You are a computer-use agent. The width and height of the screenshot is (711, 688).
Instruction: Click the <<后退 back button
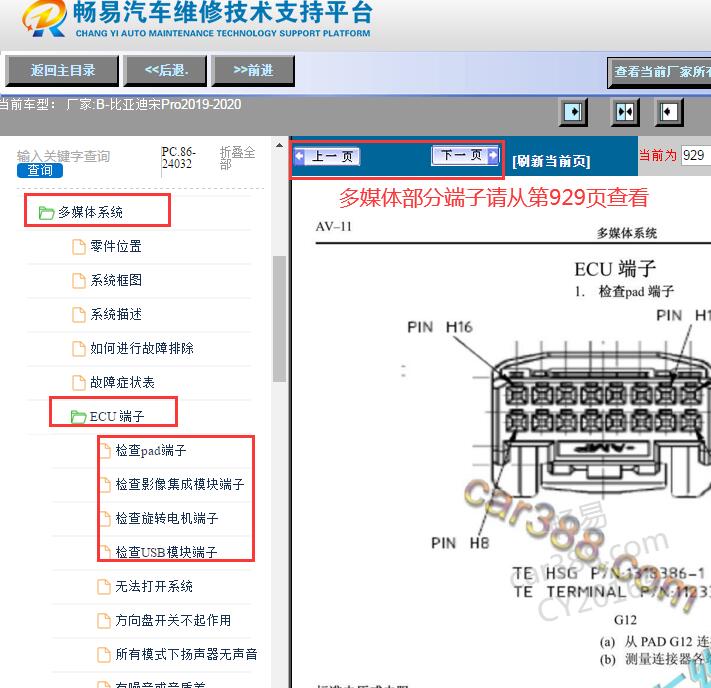click(166, 70)
